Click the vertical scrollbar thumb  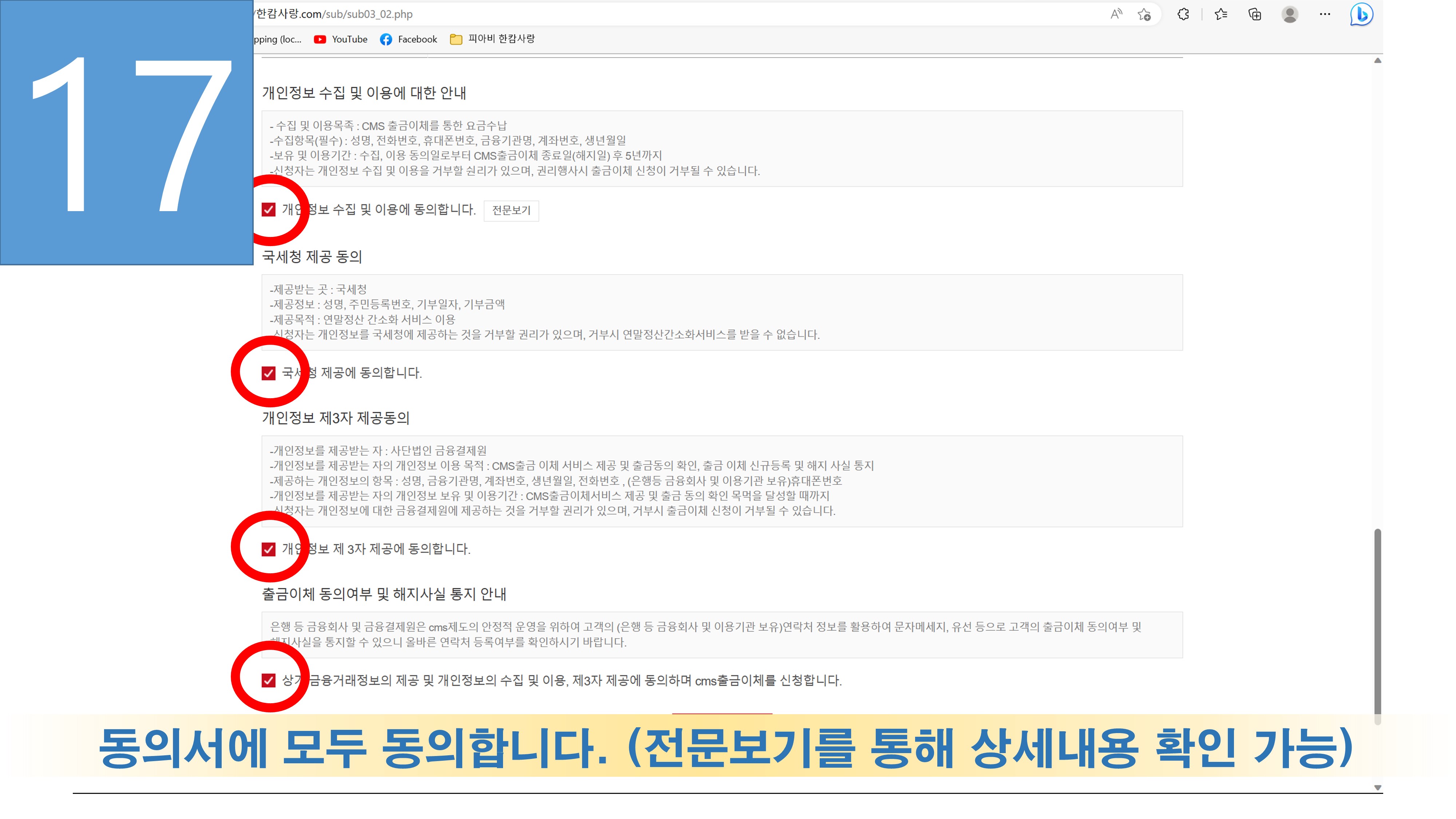click(1377, 622)
